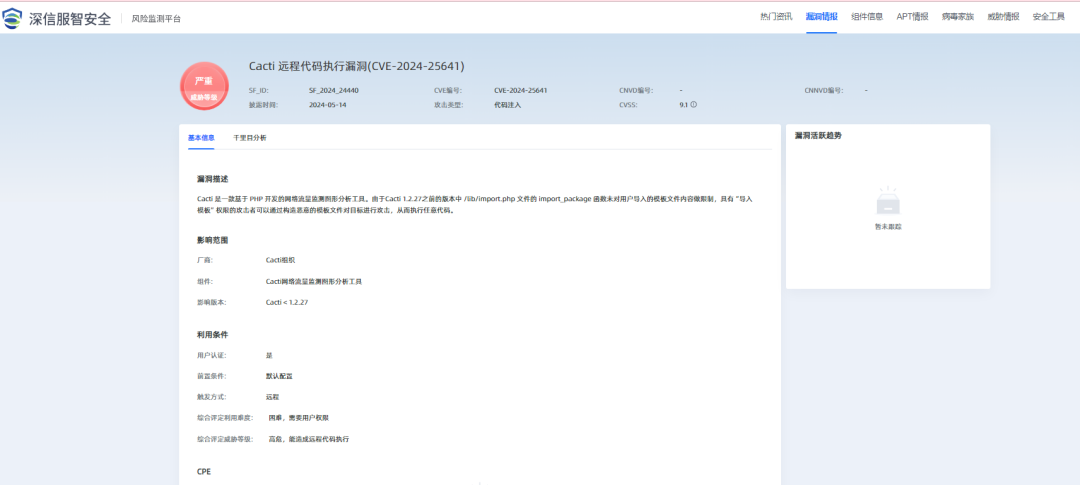
Task: Open the 漏洞情报 nav item
Action: (822, 17)
